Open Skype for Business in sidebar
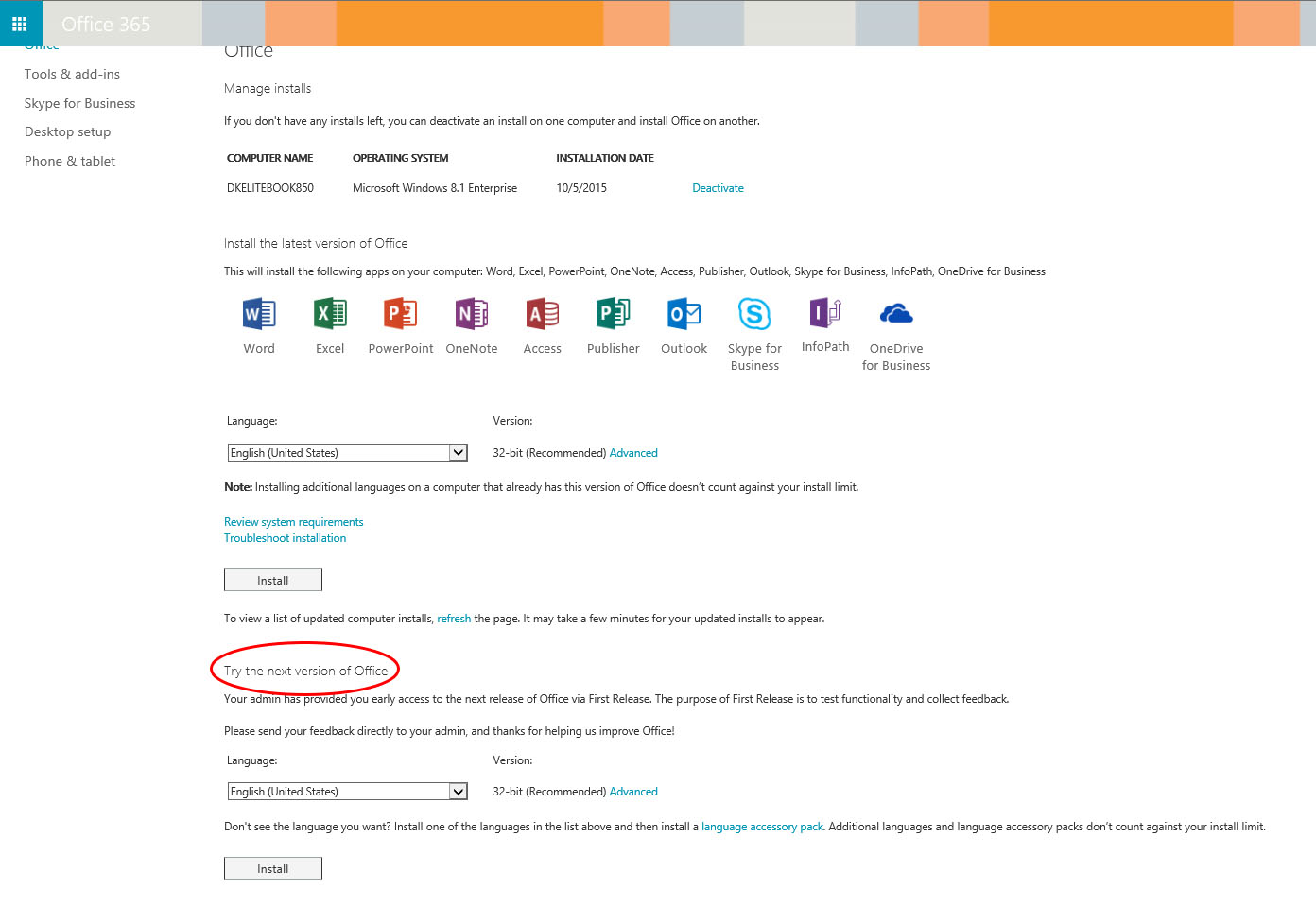This screenshot has height=908, width=1316. point(79,103)
